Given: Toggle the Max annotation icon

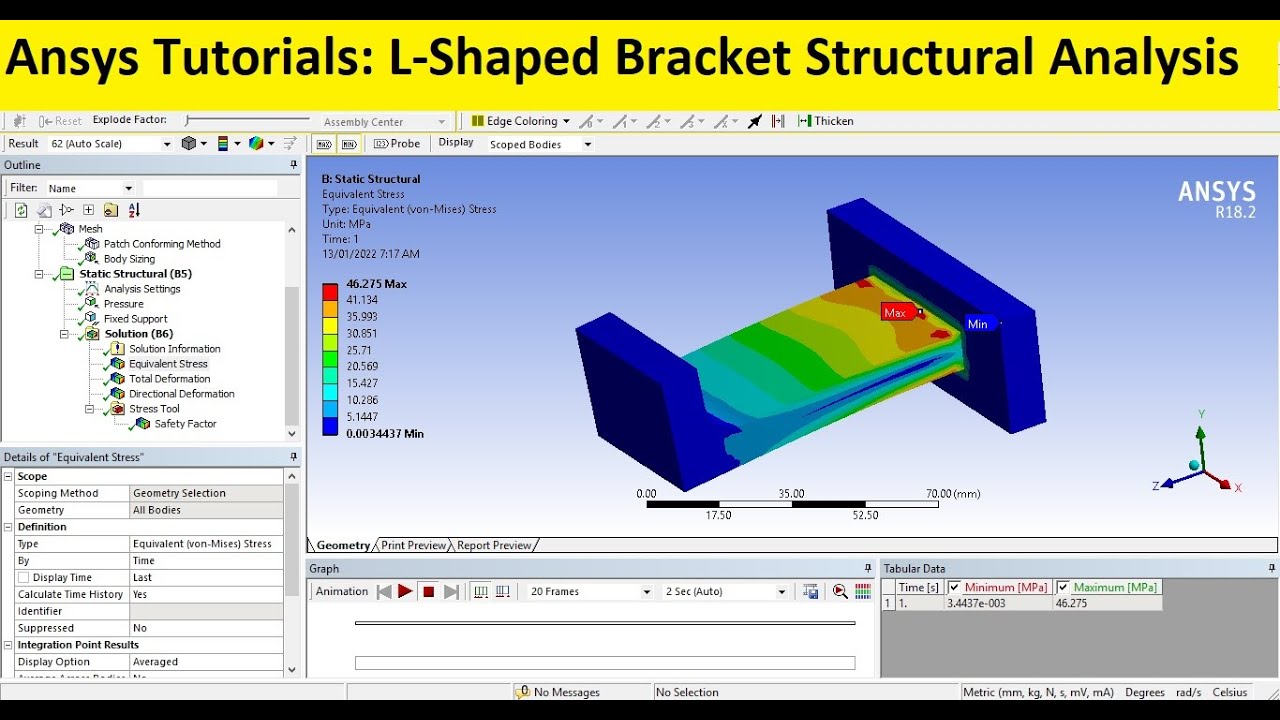Looking at the screenshot, I should (x=324, y=144).
